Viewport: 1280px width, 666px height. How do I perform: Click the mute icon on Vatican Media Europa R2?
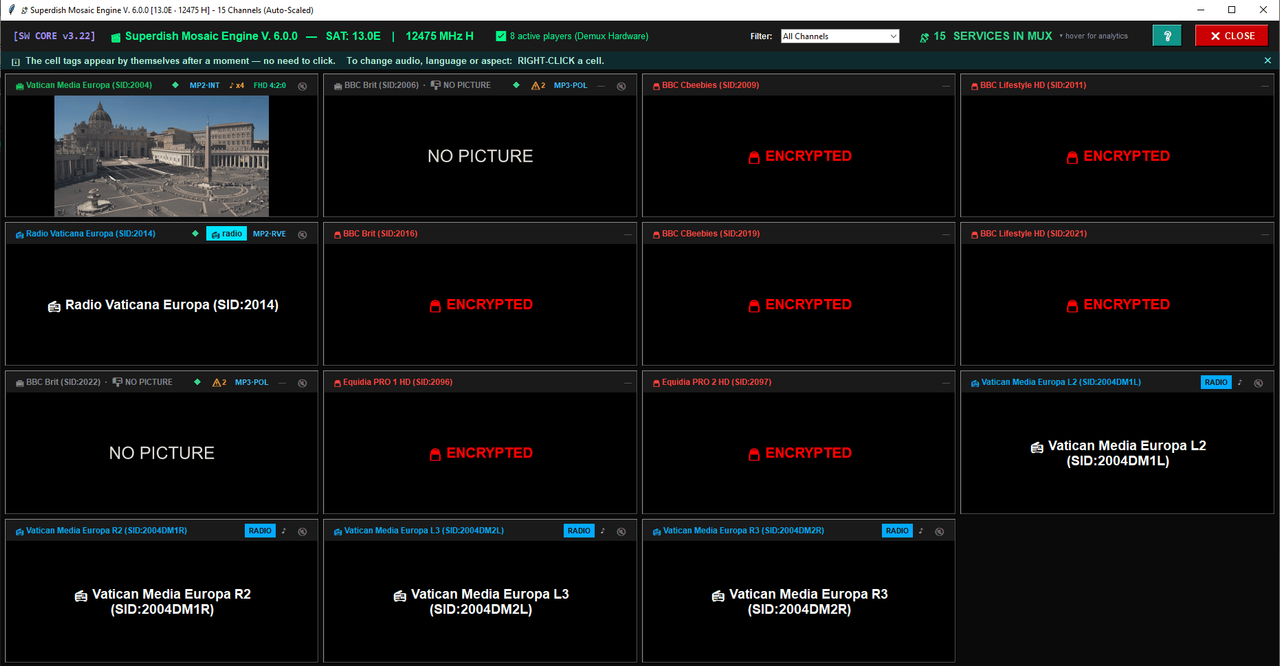point(302,532)
